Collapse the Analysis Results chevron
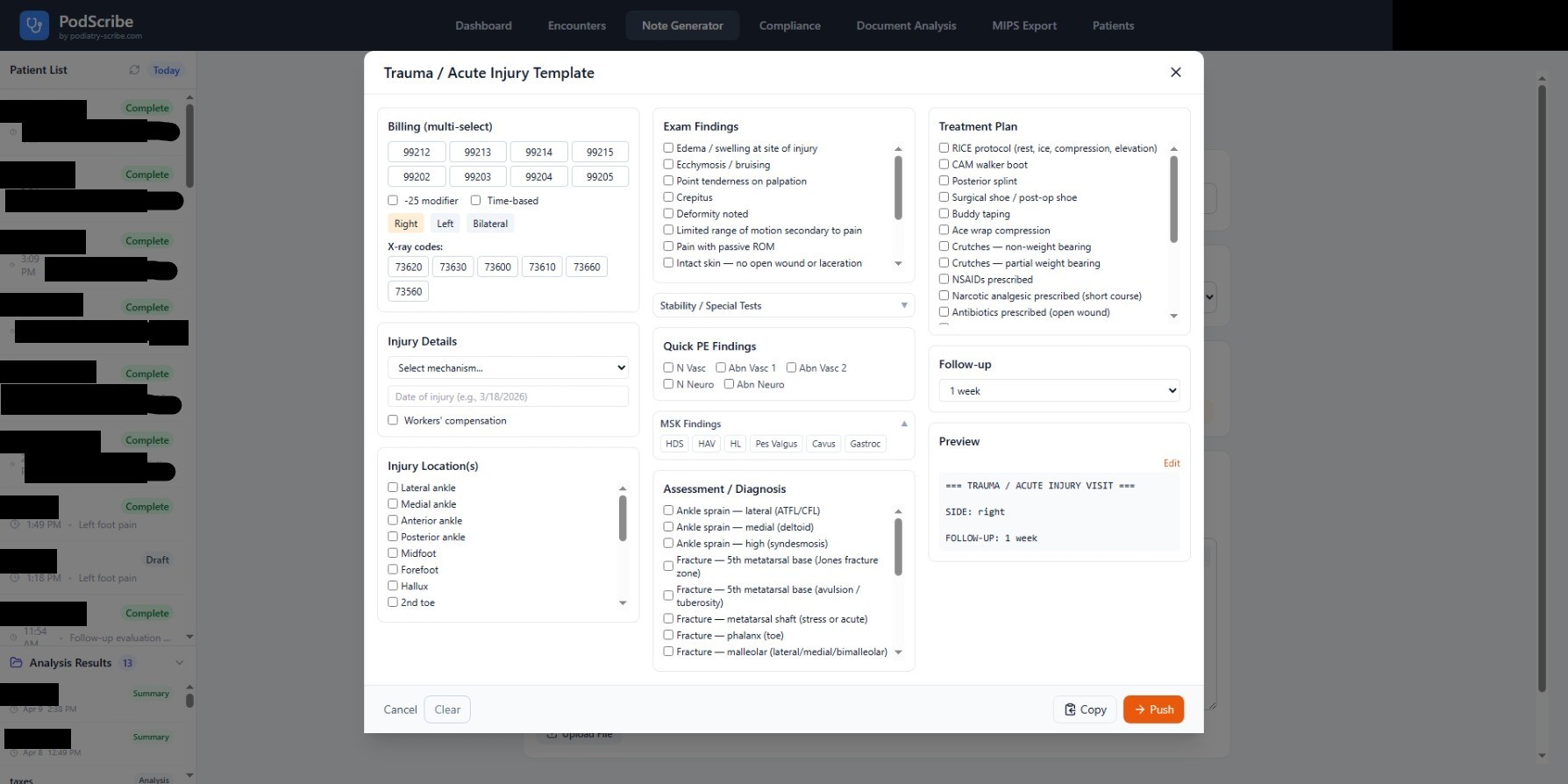Image resolution: width=1568 pixels, height=784 pixels. pyautogui.click(x=180, y=663)
